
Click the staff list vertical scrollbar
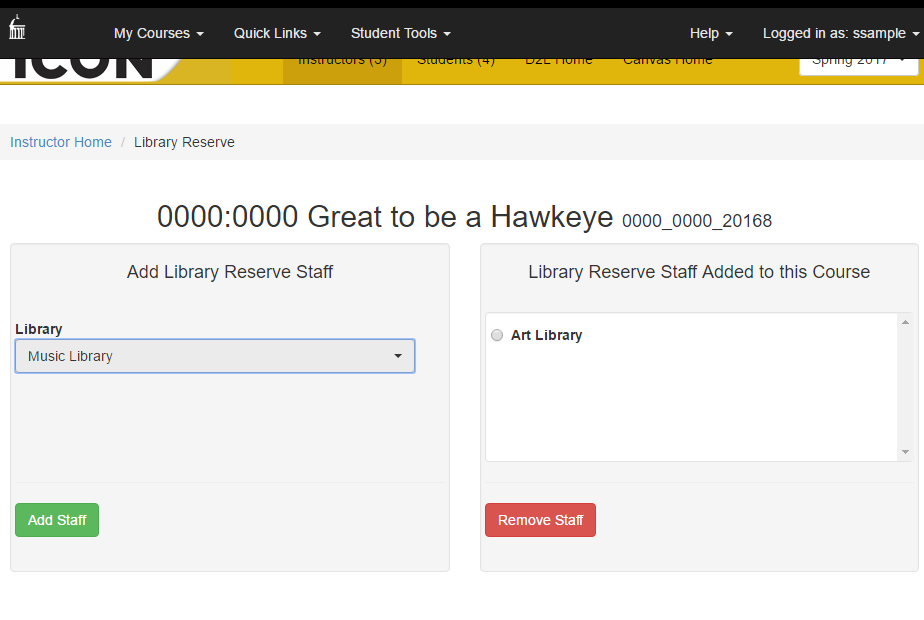(x=905, y=387)
